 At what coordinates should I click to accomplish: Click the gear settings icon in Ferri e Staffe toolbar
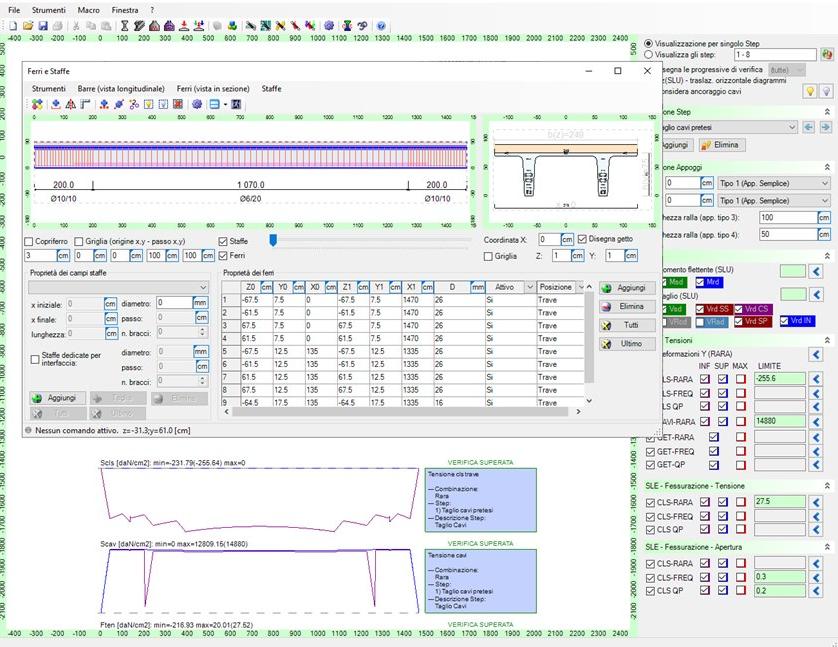pos(197,104)
